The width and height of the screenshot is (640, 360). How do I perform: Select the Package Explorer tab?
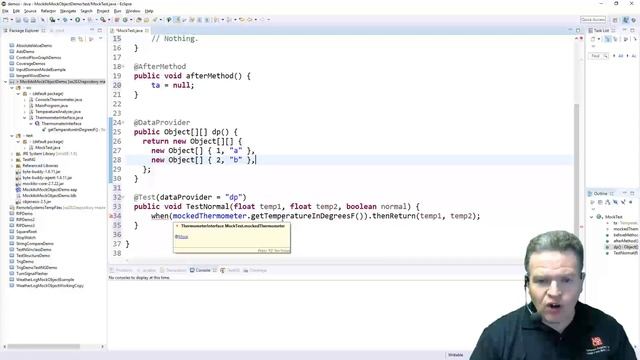pos(24,31)
